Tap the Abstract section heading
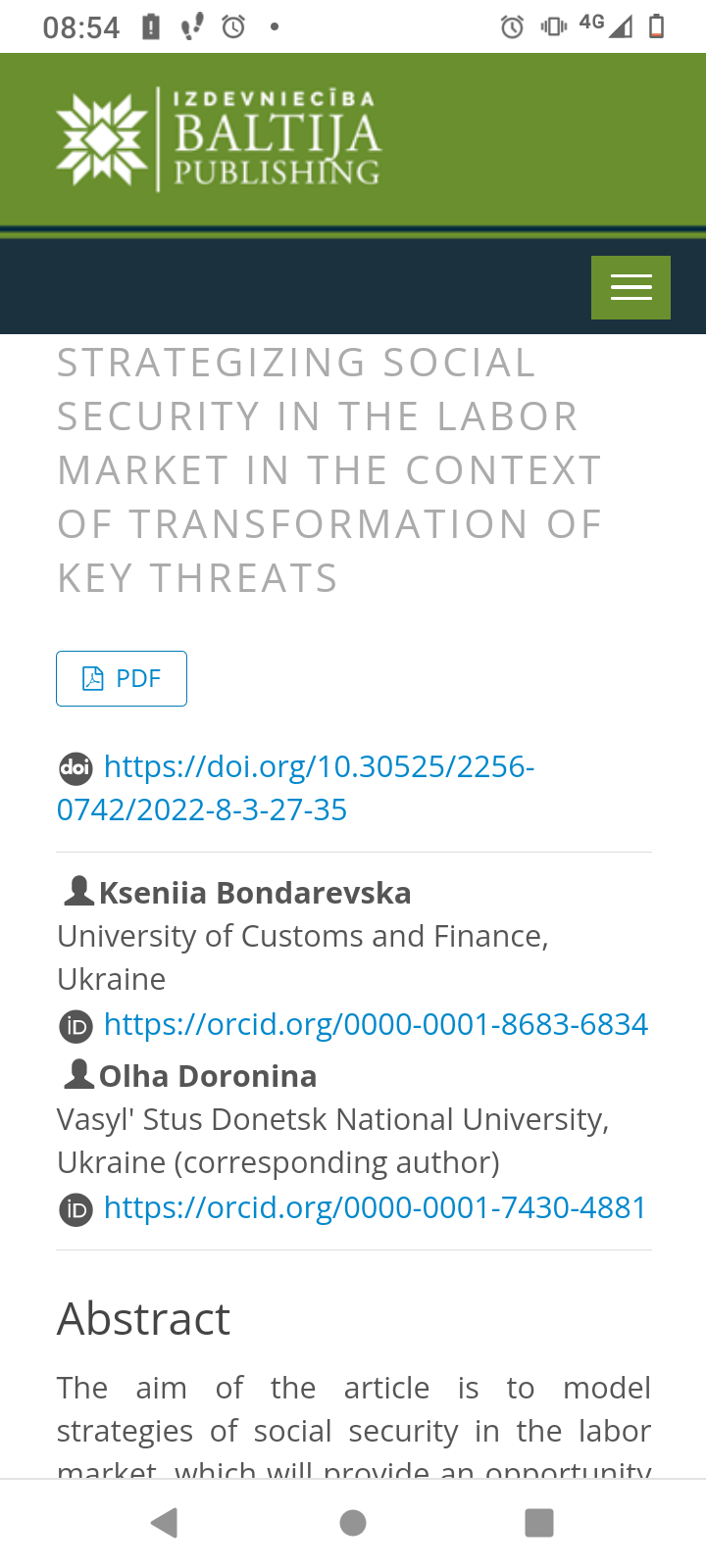 (x=143, y=1318)
